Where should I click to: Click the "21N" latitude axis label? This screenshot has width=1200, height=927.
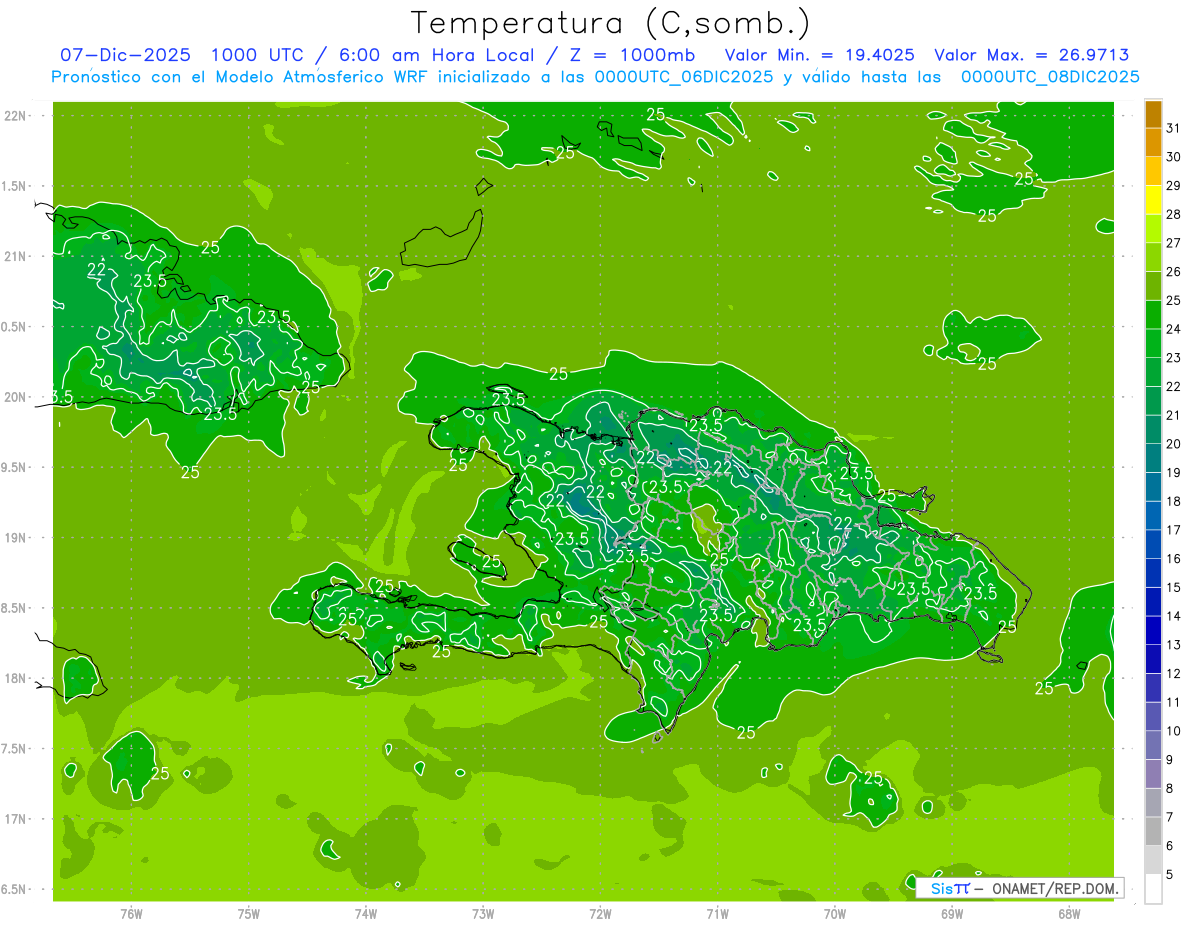pos(15,256)
